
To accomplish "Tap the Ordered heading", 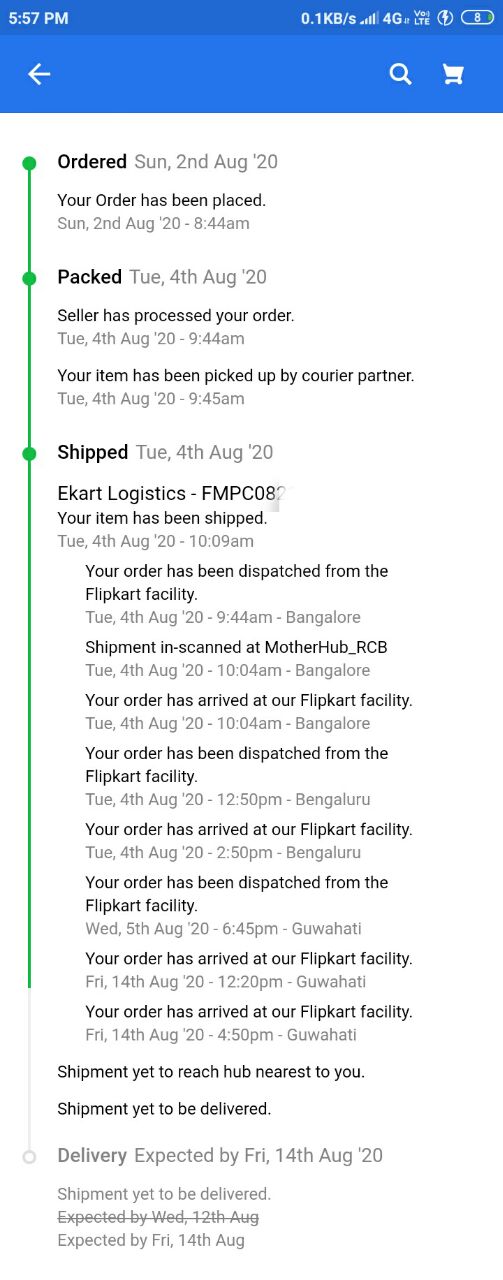I will [92, 162].
